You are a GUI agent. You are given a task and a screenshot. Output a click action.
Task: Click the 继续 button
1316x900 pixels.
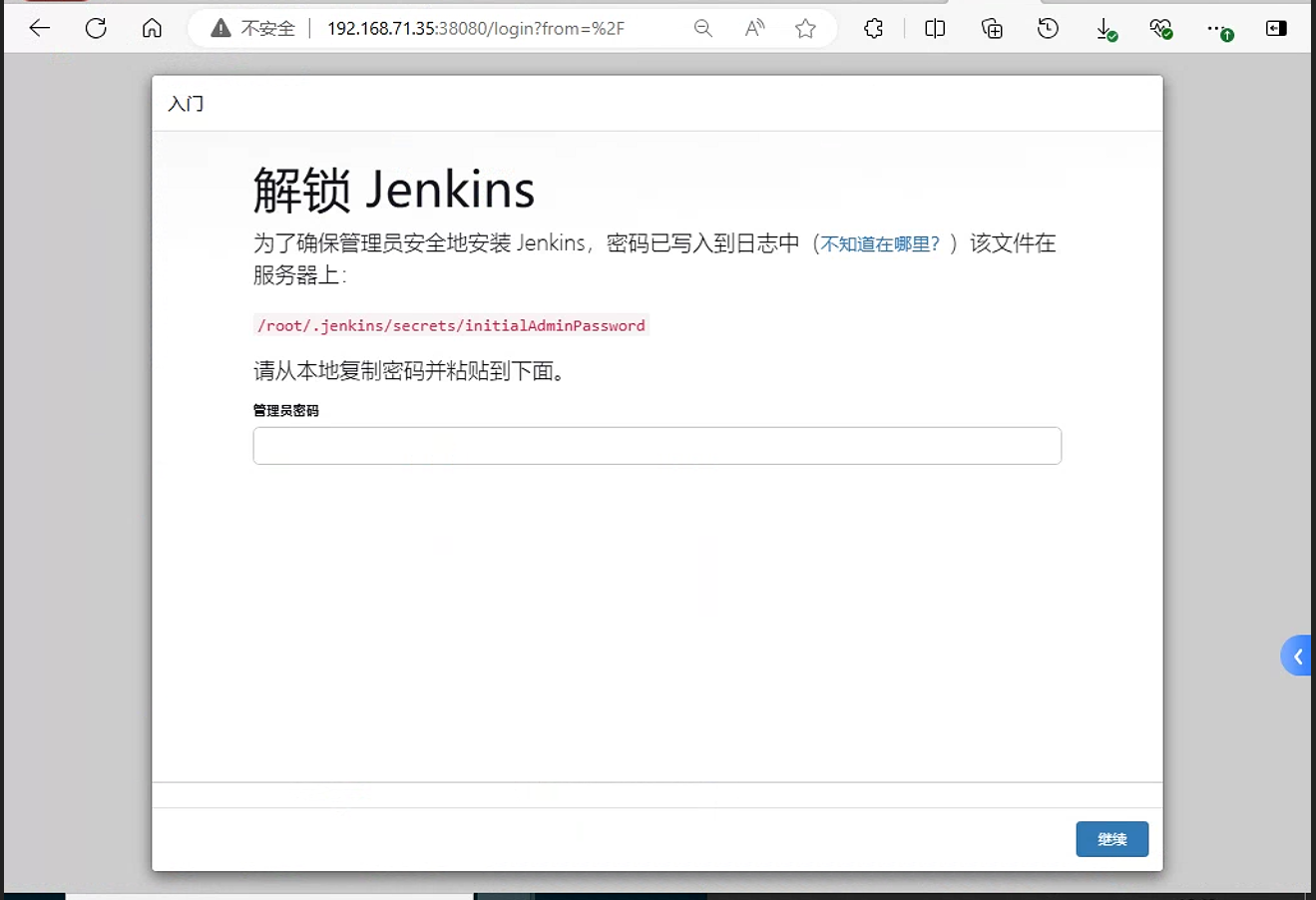tap(1112, 839)
